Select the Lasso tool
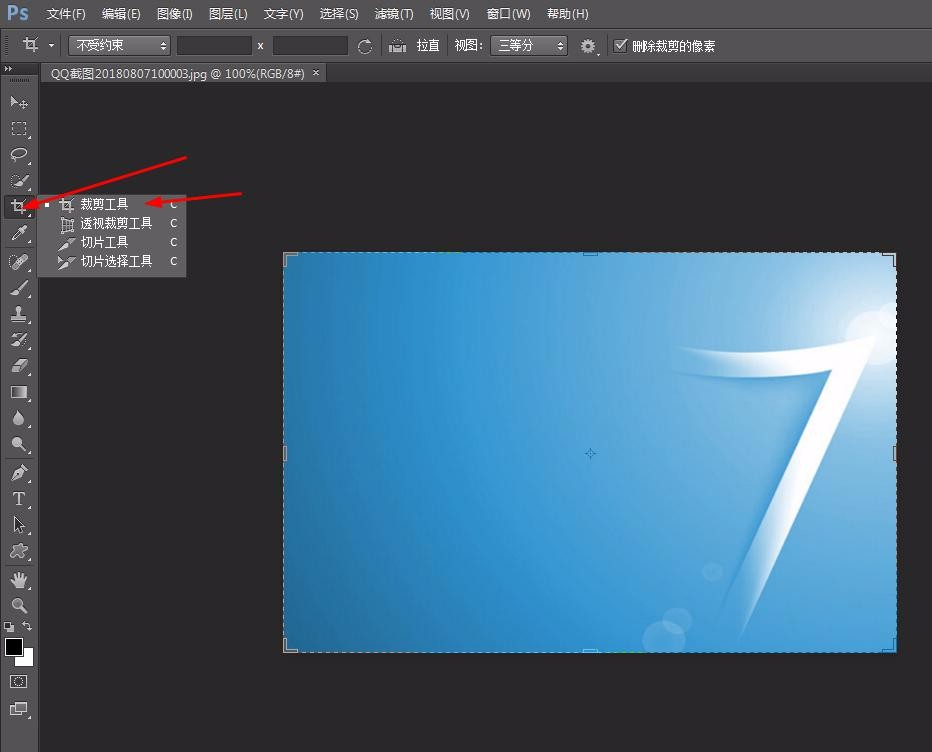The image size is (932, 752). tap(18, 155)
